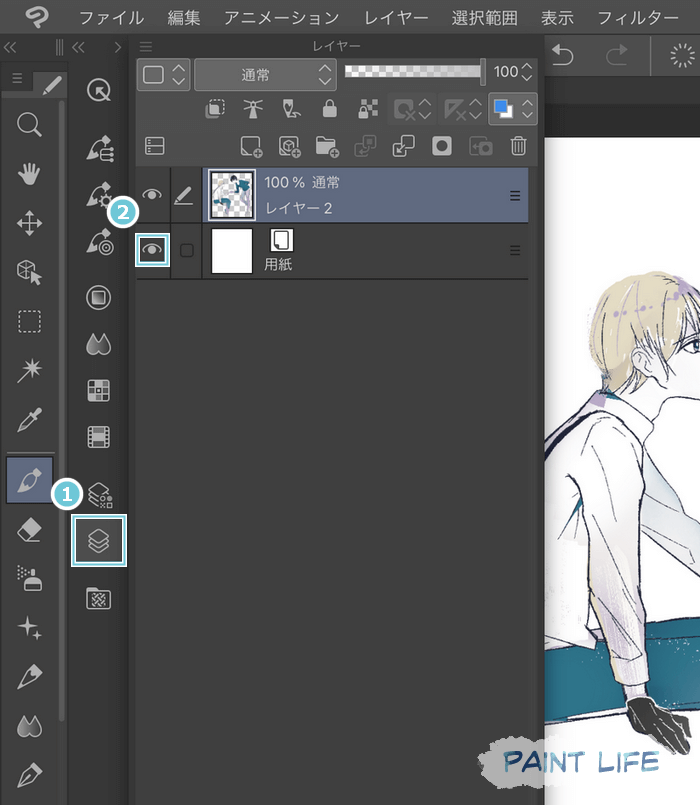Open the Layer palette stack icon

99,541
